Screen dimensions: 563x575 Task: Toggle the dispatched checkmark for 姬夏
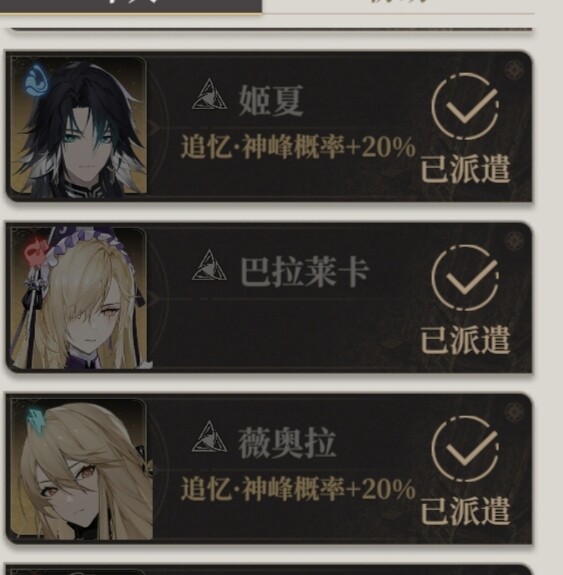(465, 107)
